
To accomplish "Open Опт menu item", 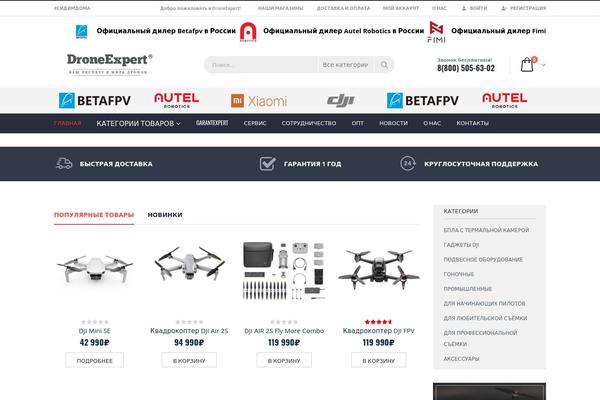I will [357, 123].
